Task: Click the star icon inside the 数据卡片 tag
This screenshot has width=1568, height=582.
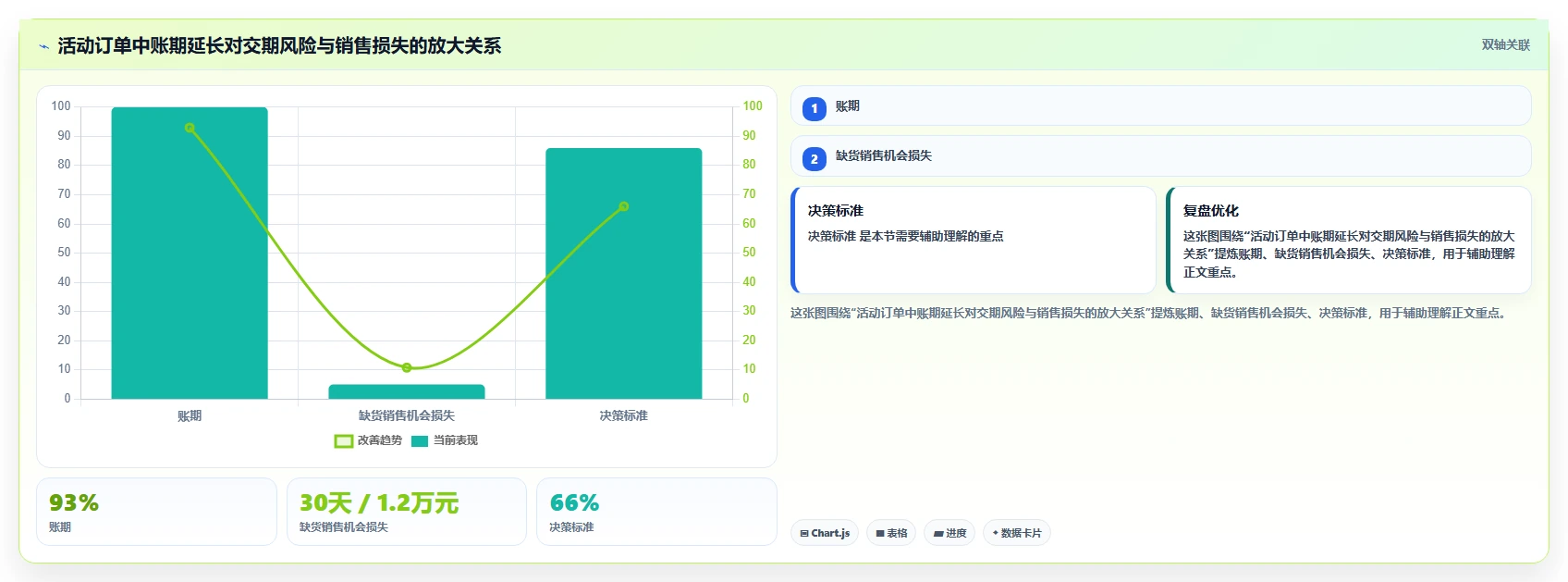Action: click(x=996, y=533)
